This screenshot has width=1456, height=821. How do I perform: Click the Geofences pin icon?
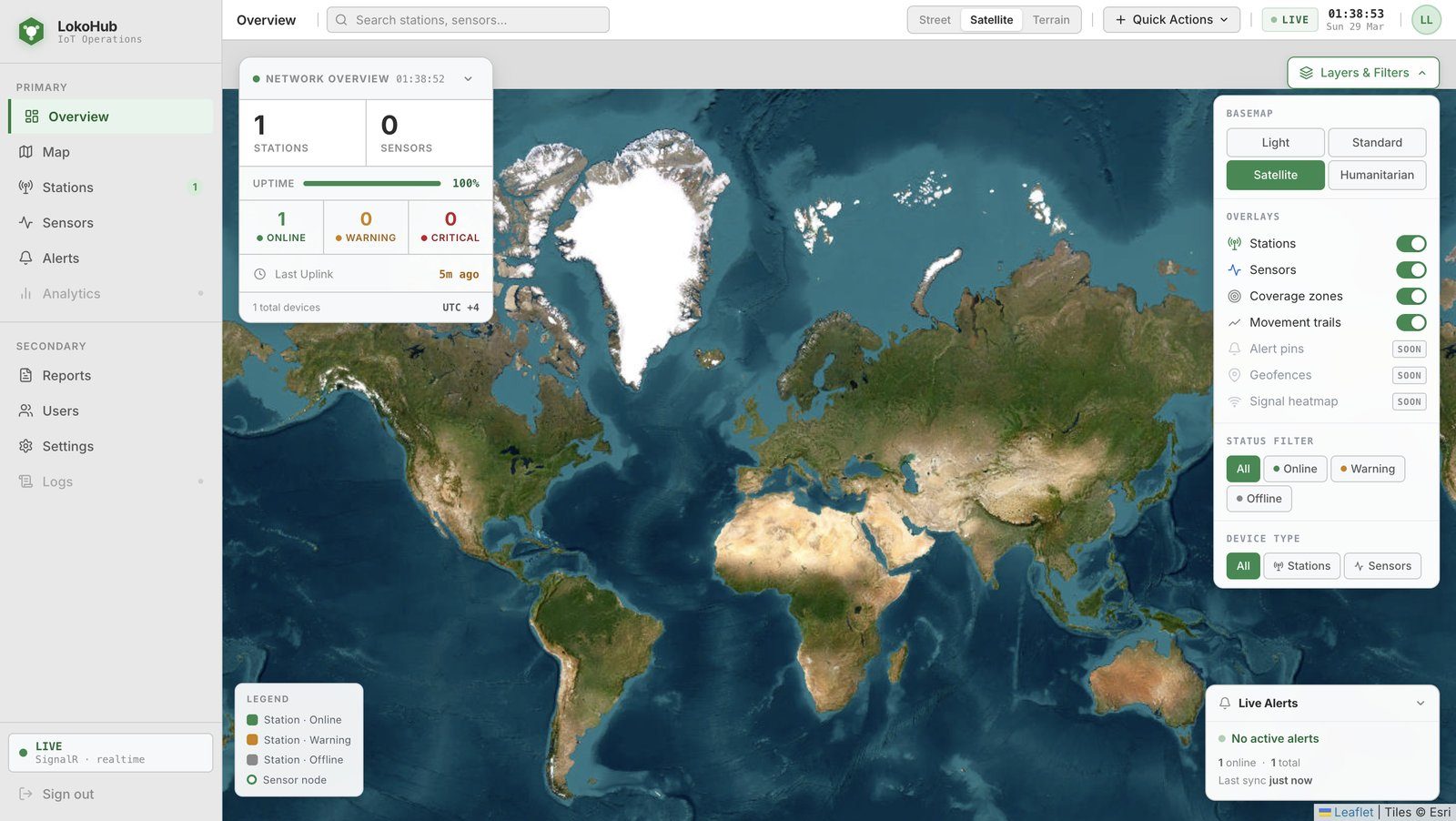(1234, 376)
